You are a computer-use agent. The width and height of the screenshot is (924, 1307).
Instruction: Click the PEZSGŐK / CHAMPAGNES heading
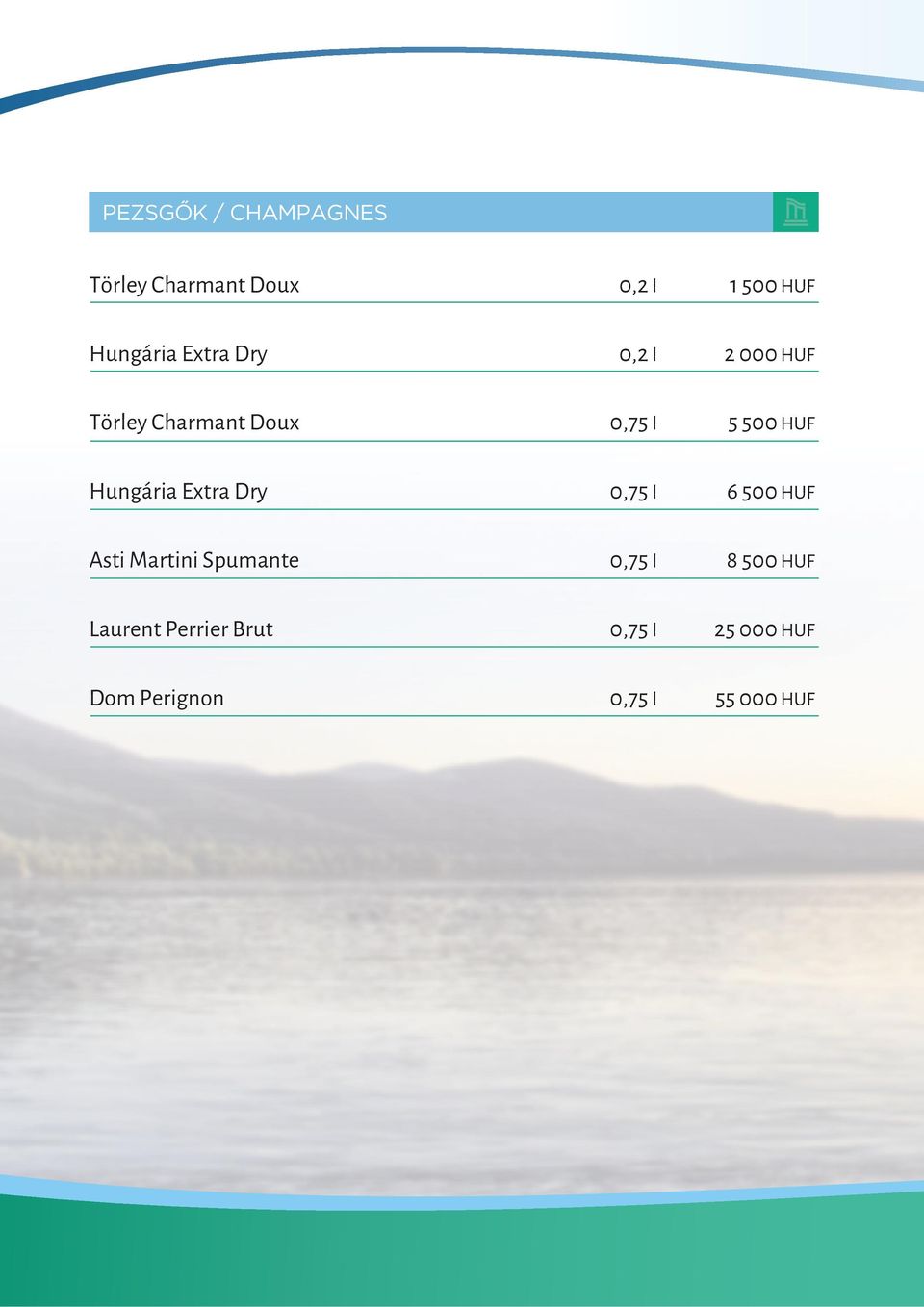[244, 213]
